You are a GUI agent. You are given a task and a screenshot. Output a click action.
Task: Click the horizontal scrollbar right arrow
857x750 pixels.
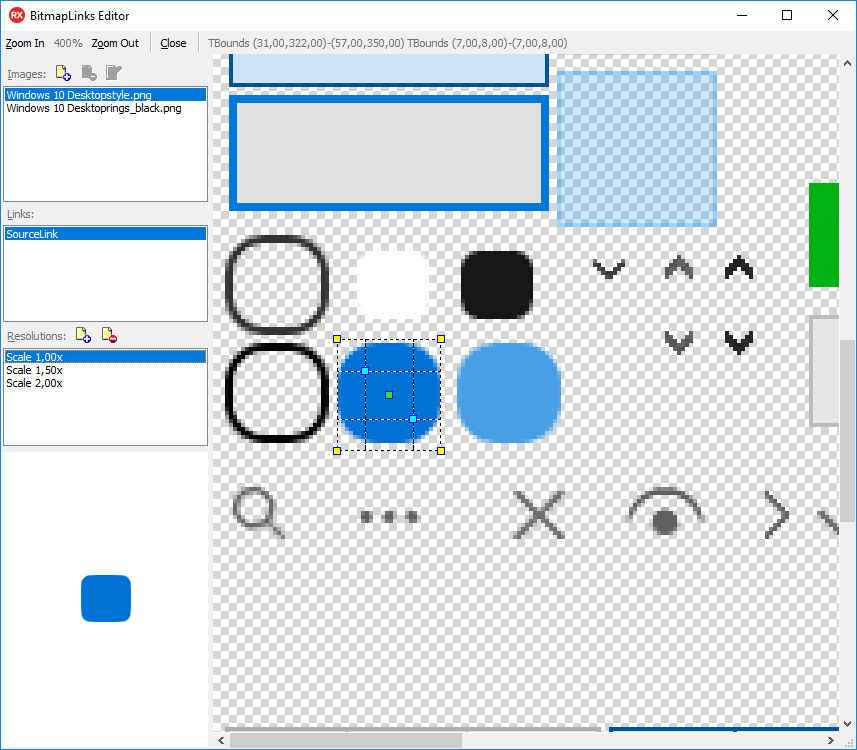pyautogui.click(x=831, y=741)
